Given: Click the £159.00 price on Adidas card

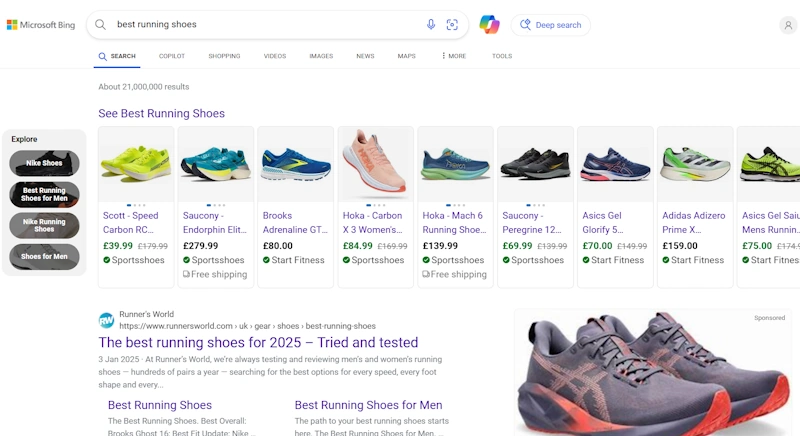Looking at the screenshot, I should 680,246.
